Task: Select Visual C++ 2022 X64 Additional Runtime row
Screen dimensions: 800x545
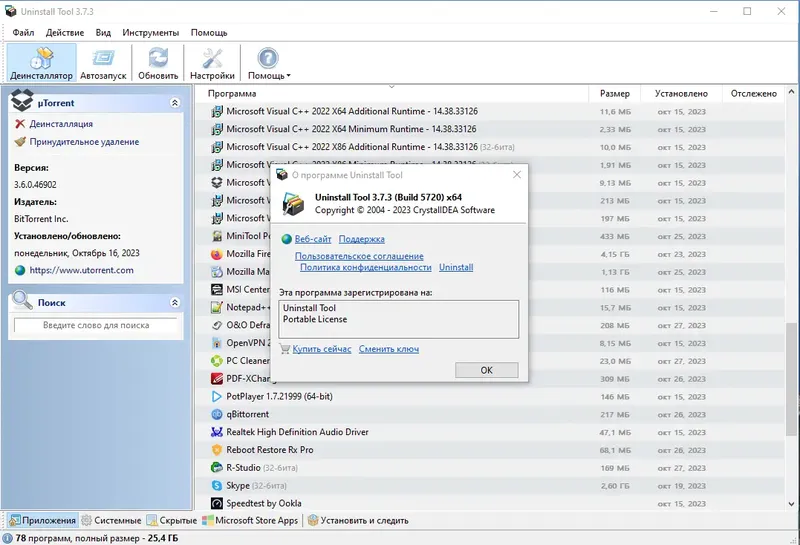Action: pos(490,111)
